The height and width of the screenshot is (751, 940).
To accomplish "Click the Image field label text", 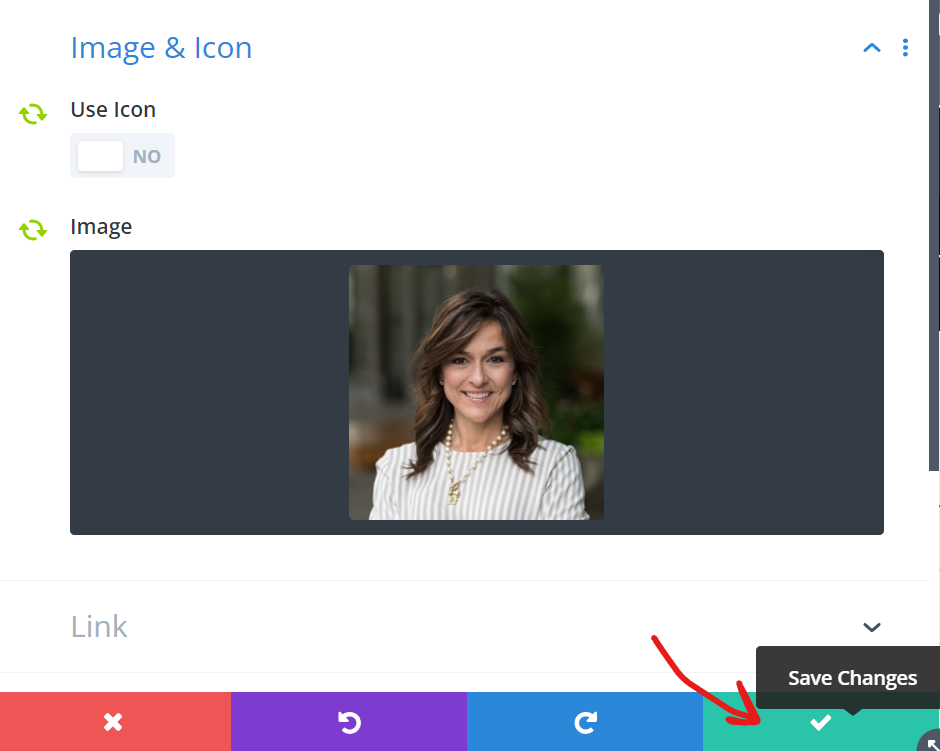I will pos(101,227).
